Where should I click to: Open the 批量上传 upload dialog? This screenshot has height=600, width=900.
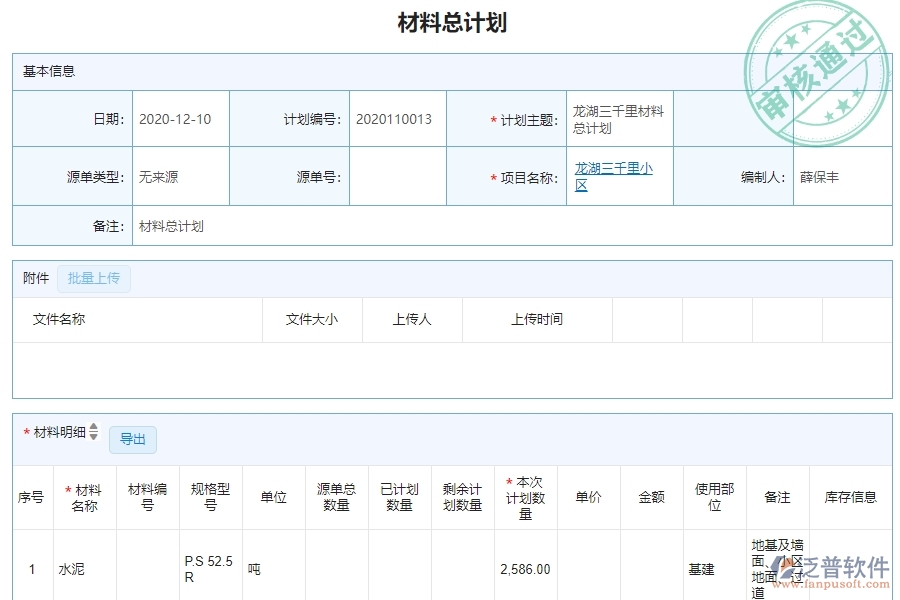pos(95,278)
